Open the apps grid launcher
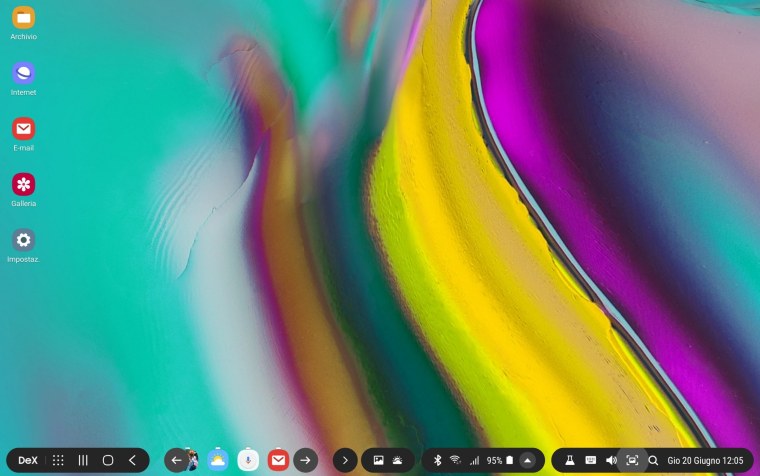The height and width of the screenshot is (476, 760). point(58,460)
